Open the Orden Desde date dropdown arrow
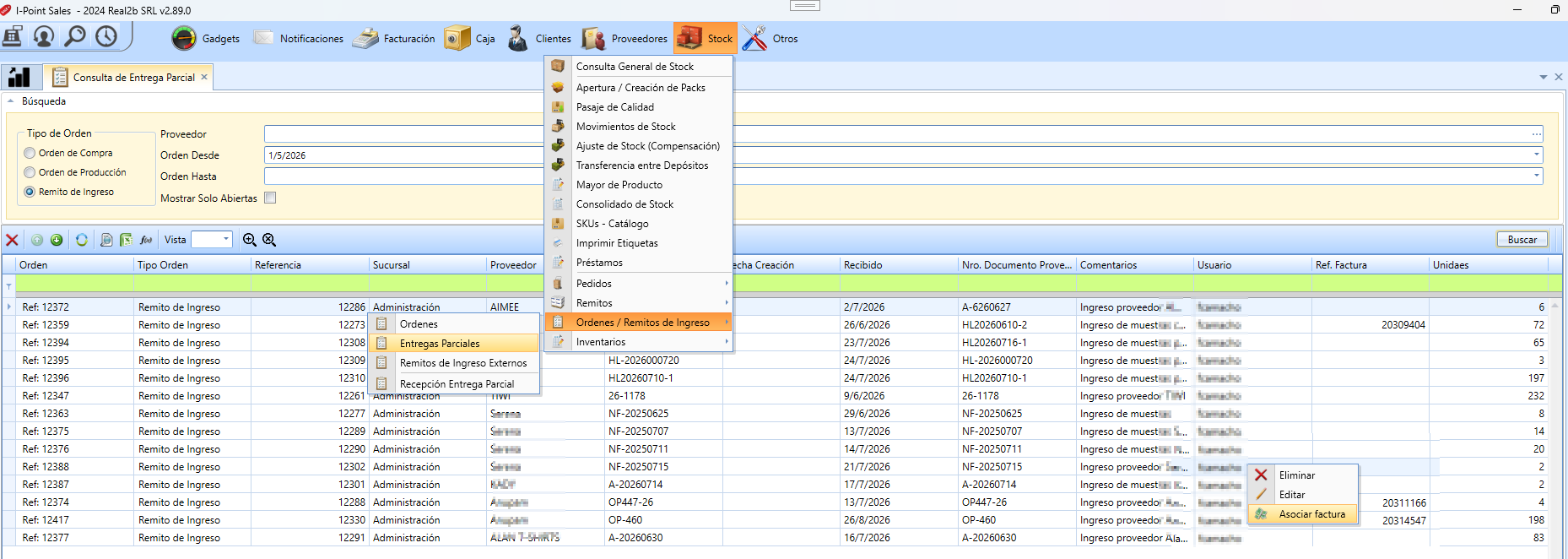This screenshot has height=559, width=1568. click(1536, 155)
